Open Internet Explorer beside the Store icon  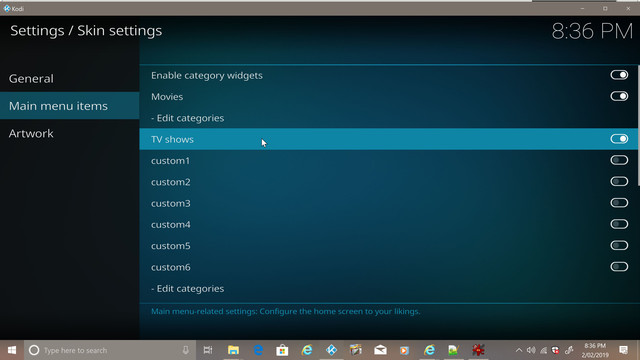point(307,350)
